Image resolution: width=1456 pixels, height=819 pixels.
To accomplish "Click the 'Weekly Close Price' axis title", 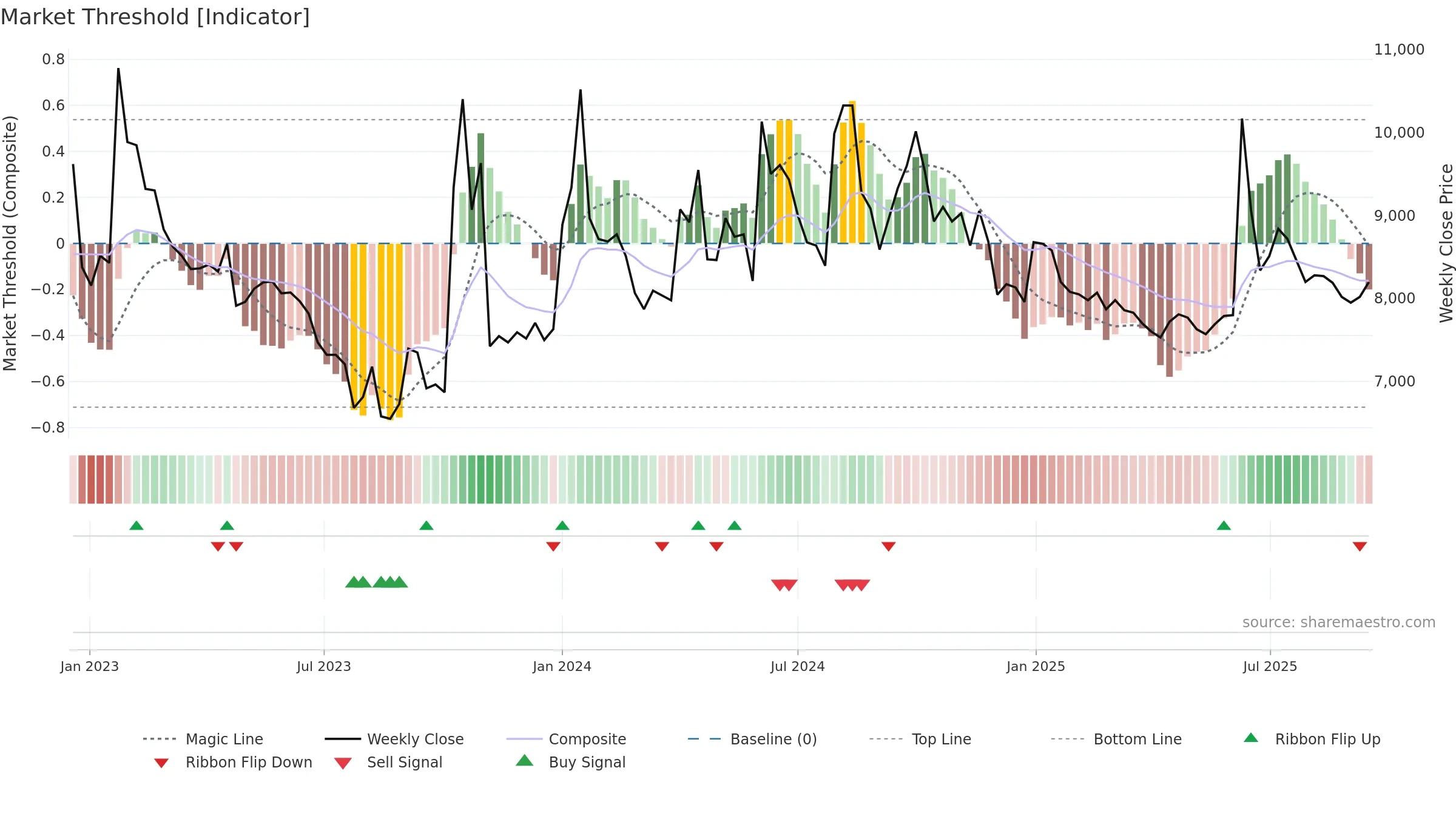I will pyautogui.click(x=1446, y=243).
